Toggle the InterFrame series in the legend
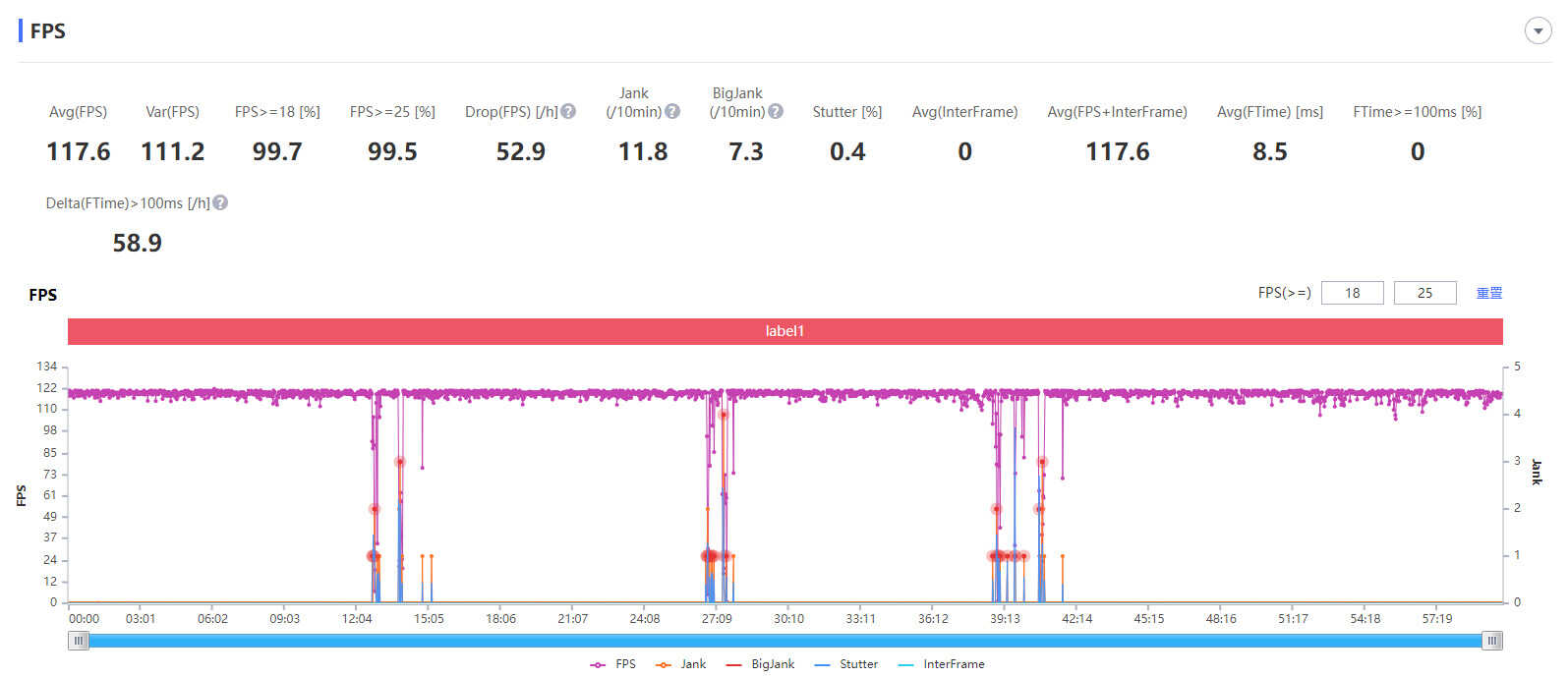Screen dimensions: 1568x678 pyautogui.click(x=941, y=664)
